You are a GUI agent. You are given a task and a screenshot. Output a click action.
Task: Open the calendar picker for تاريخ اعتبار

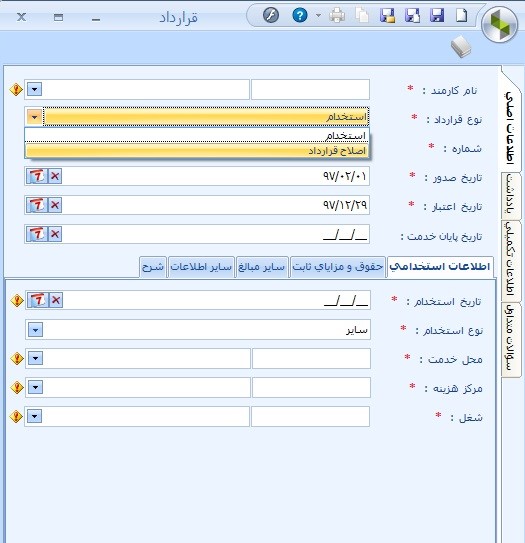pos(37,205)
